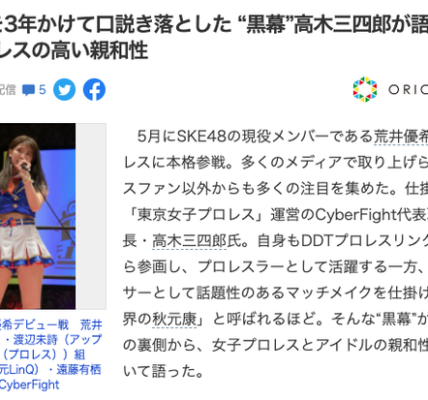Click the first paragraph mentioning SKE48
The width and height of the screenshot is (428, 400).
(x=276, y=254)
